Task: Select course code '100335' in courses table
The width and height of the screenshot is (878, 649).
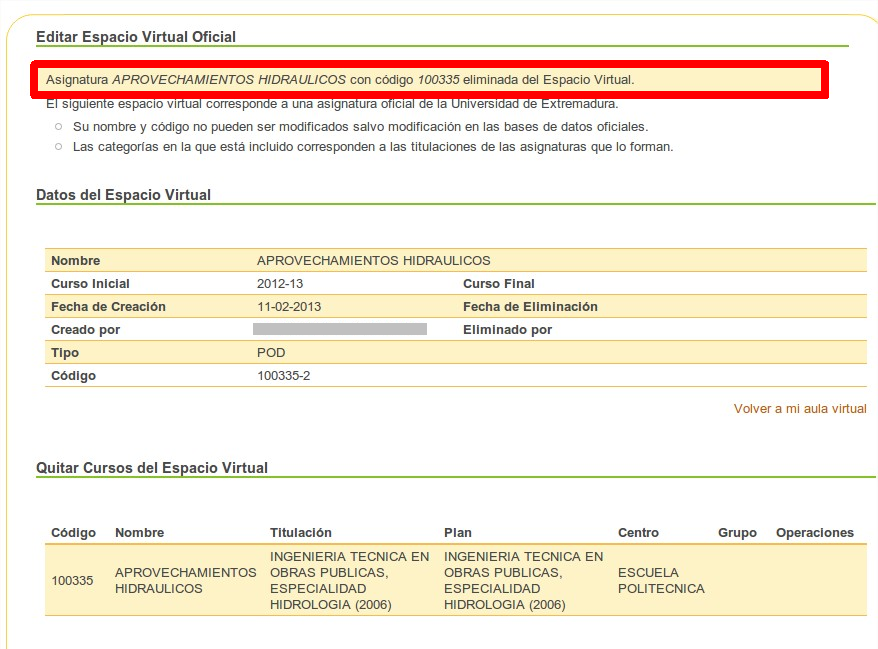Action: coord(72,581)
